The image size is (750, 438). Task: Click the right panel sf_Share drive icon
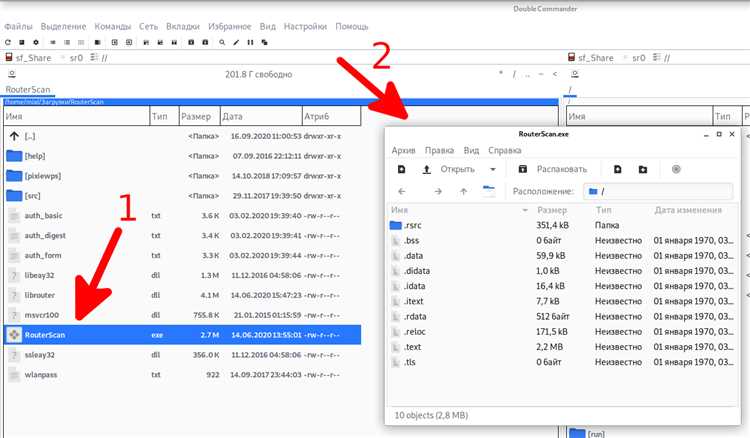point(571,57)
